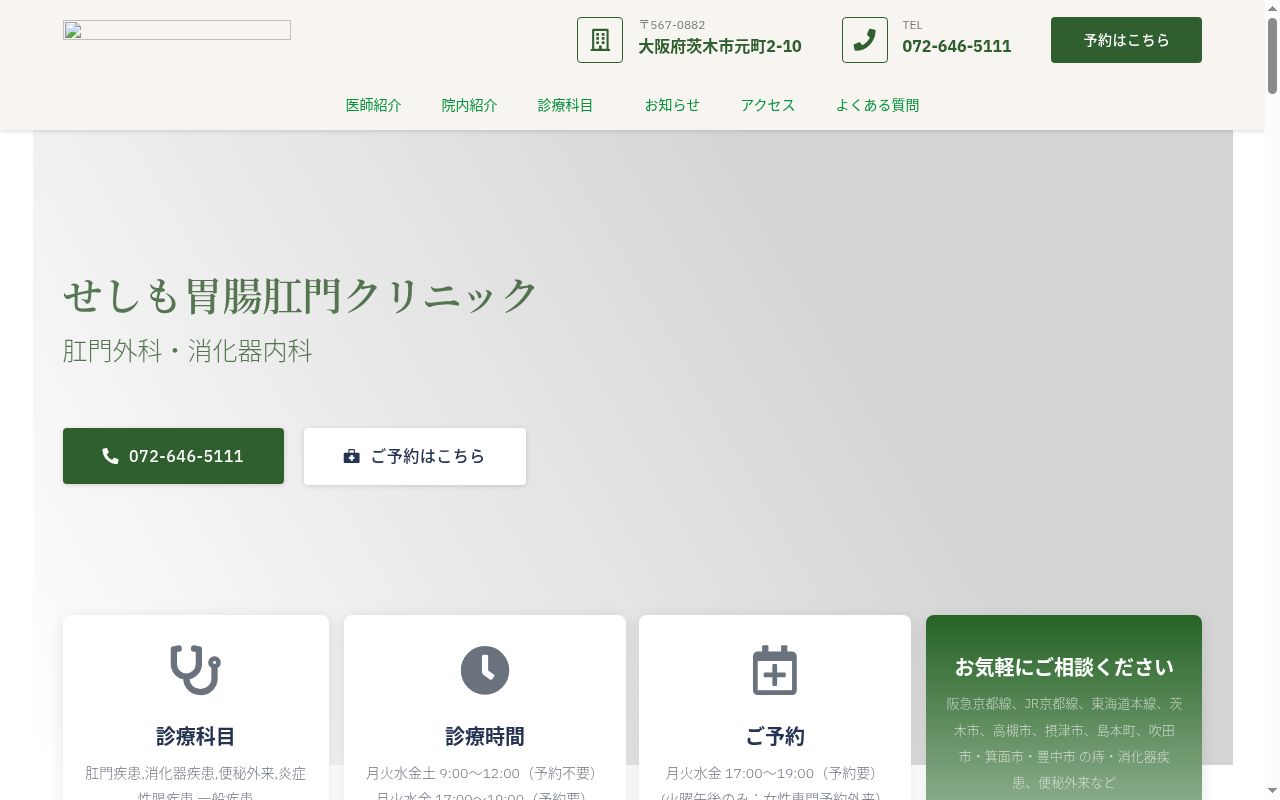Viewport: 1280px width, 800px height.
Task: Click the broken logo image in header
Action: pyautogui.click(x=177, y=30)
